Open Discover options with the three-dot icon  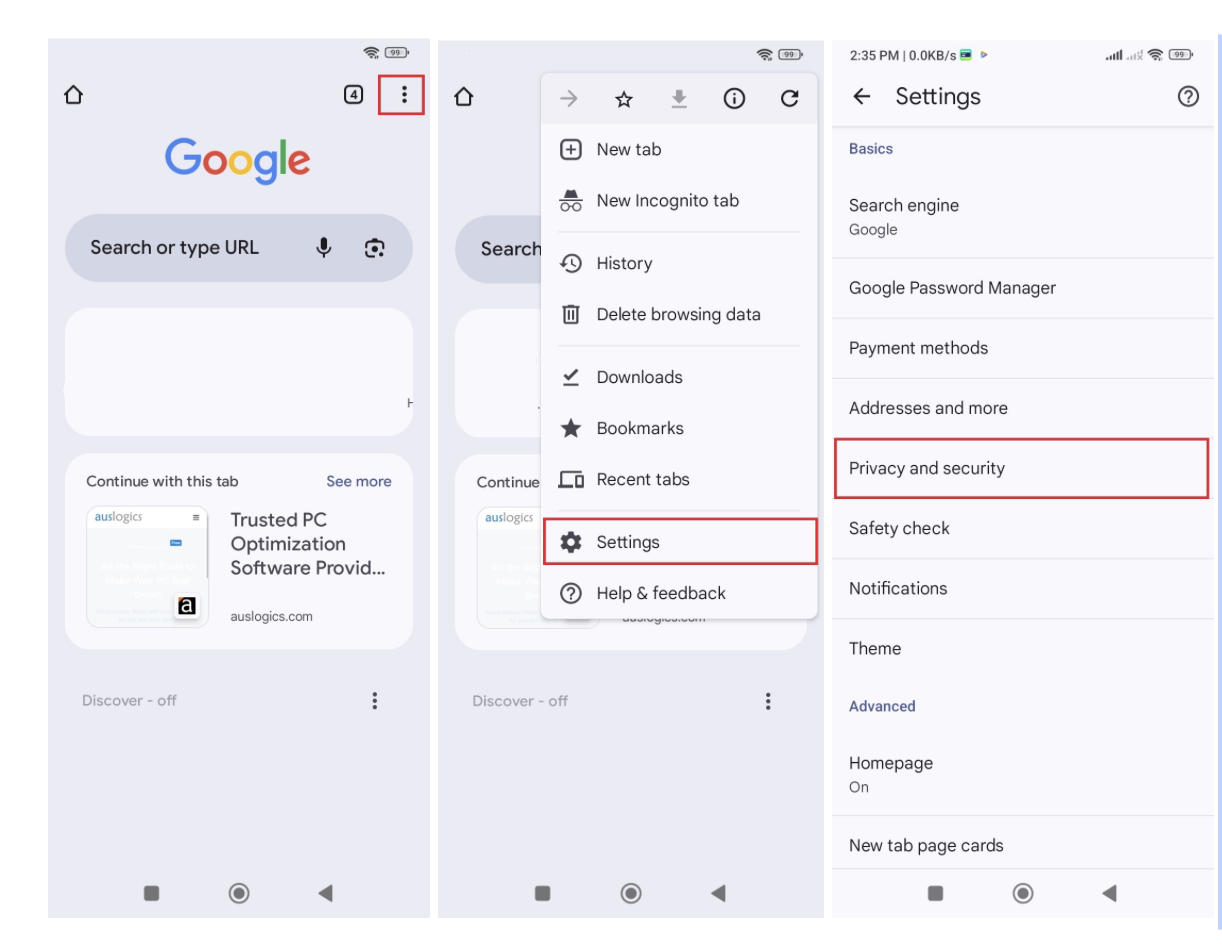tap(375, 700)
